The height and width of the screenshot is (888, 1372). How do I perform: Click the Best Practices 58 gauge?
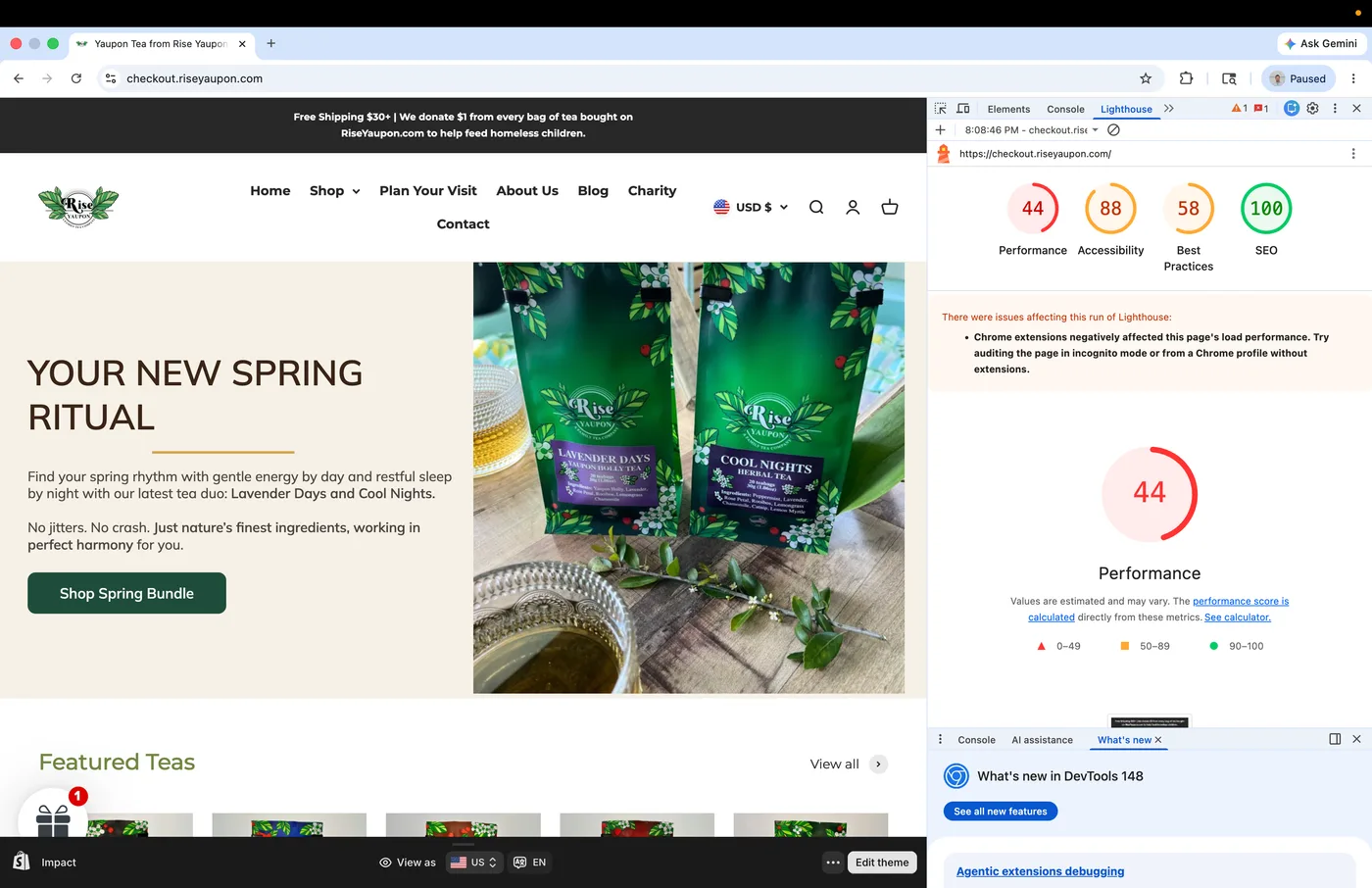1189,208
